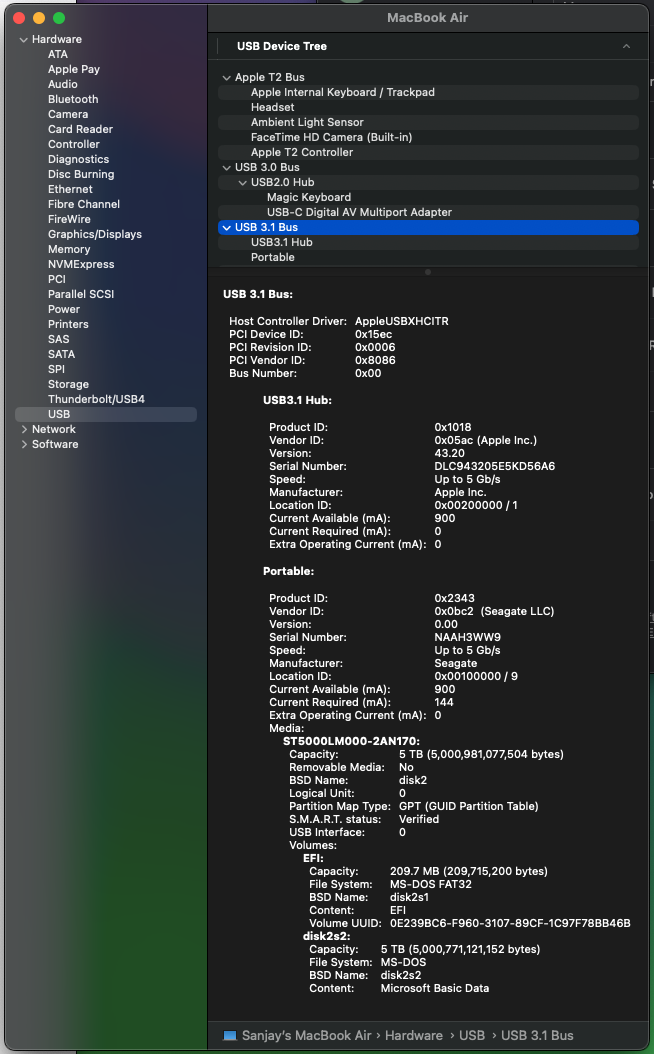This screenshot has width=654, height=1054.
Task: Select SPI in the sidebar
Action: pyautogui.click(x=56, y=369)
